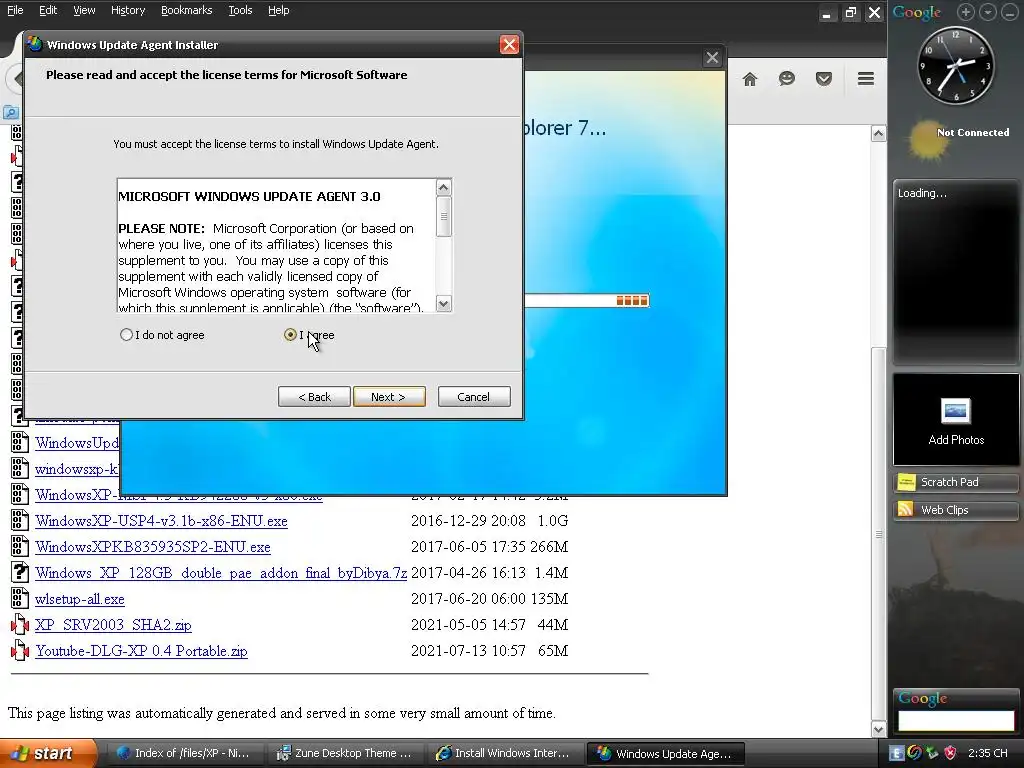The height and width of the screenshot is (768, 1024).
Task: Click the IE7 install progress bar
Action: coord(586,300)
